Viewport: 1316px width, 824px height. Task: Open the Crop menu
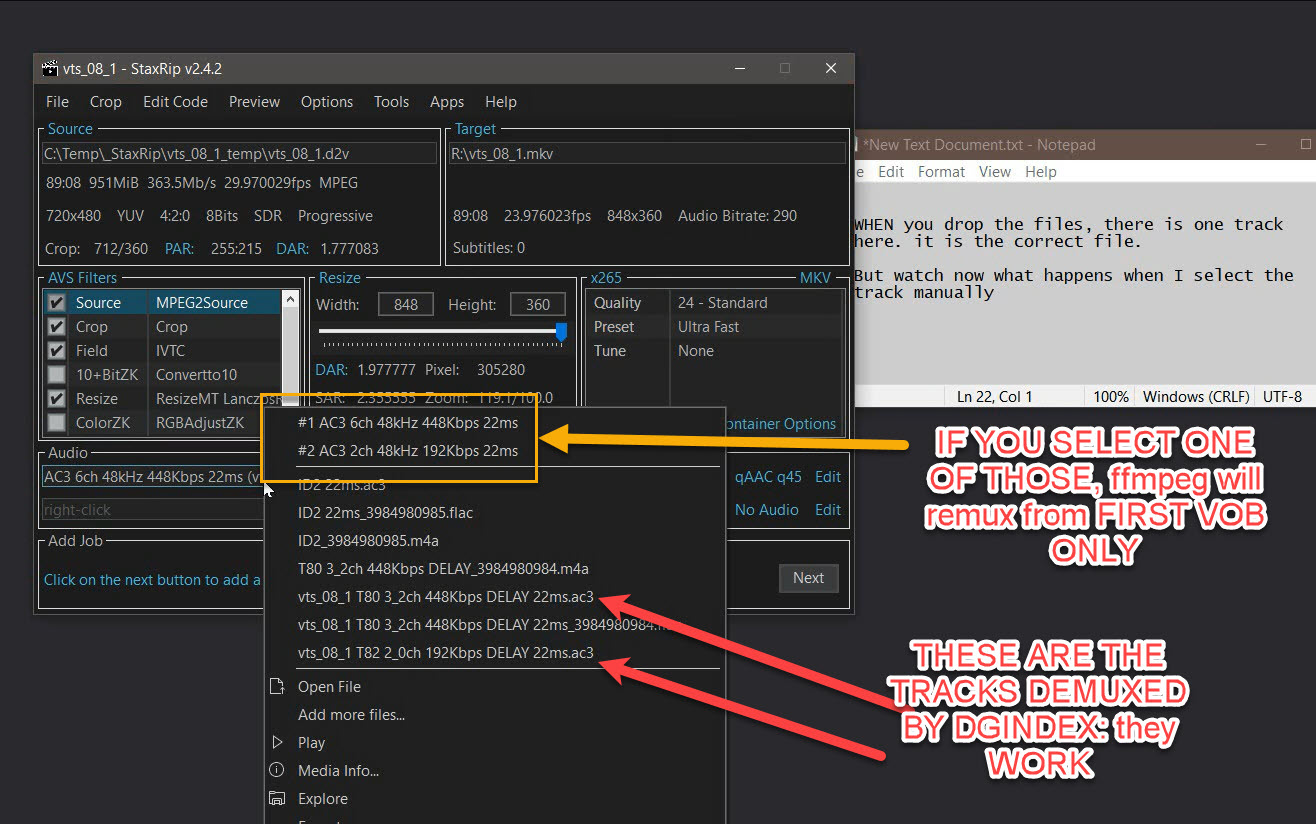[x=106, y=102]
